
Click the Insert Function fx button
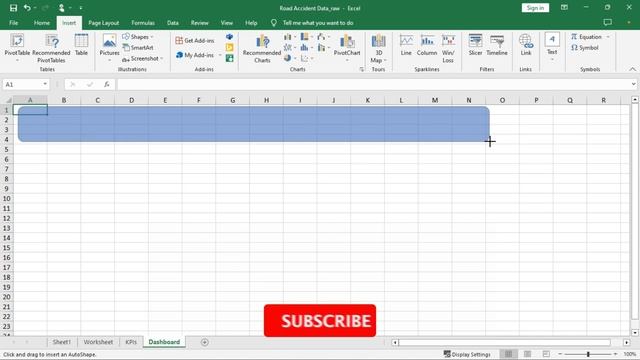point(107,84)
